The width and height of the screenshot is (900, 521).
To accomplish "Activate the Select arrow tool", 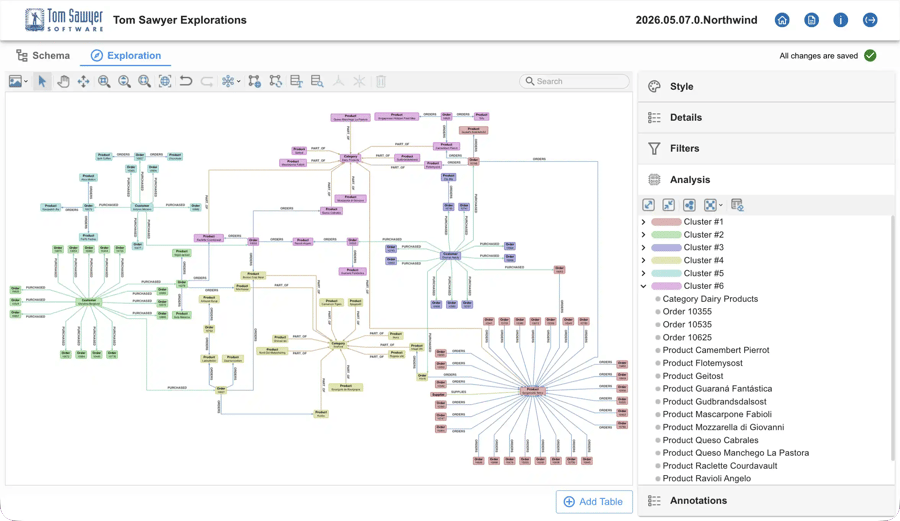I will tap(42, 81).
